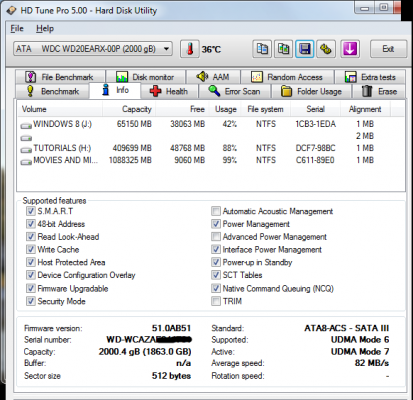Toggle the Automatic Acoustic Management checkbox
Screen dimensions: 413x400
click(x=216, y=211)
